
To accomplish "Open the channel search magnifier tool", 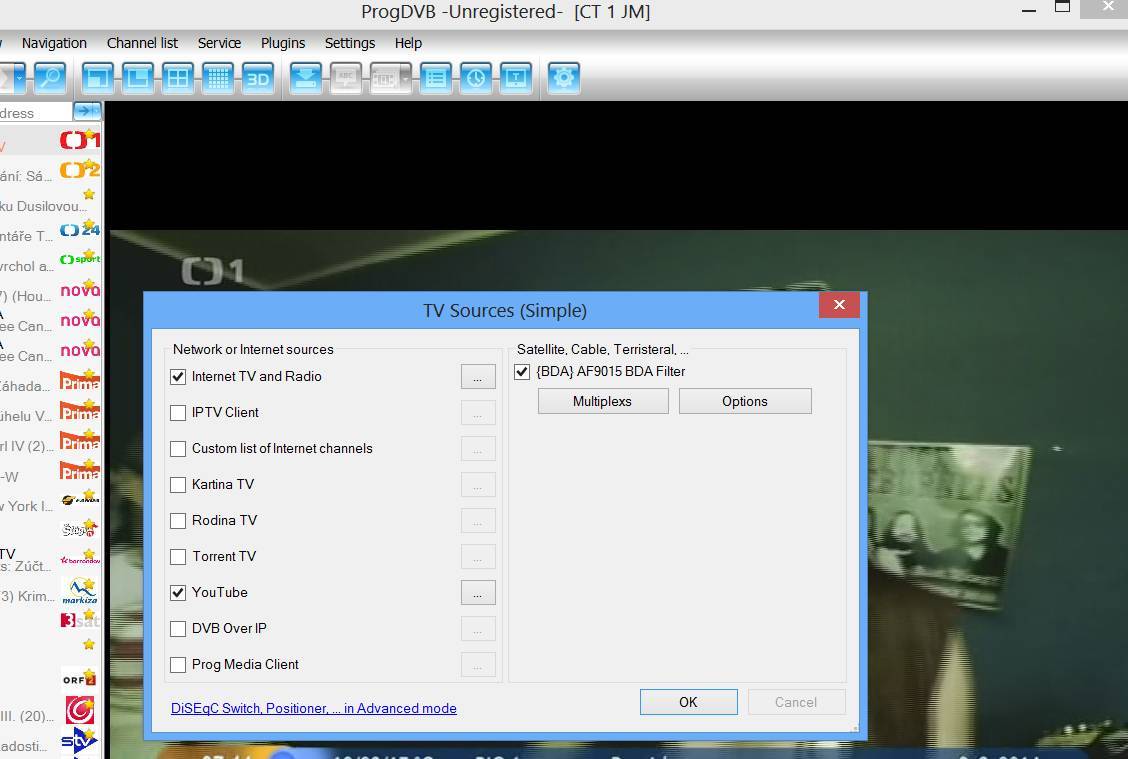I will (50, 78).
